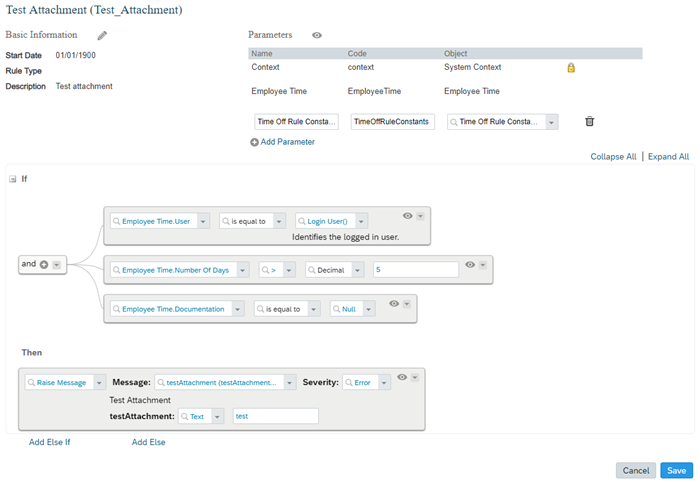Image resolution: width=700 pixels, height=484 pixels.
Task: Save the business rule
Action: pyautogui.click(x=676, y=471)
